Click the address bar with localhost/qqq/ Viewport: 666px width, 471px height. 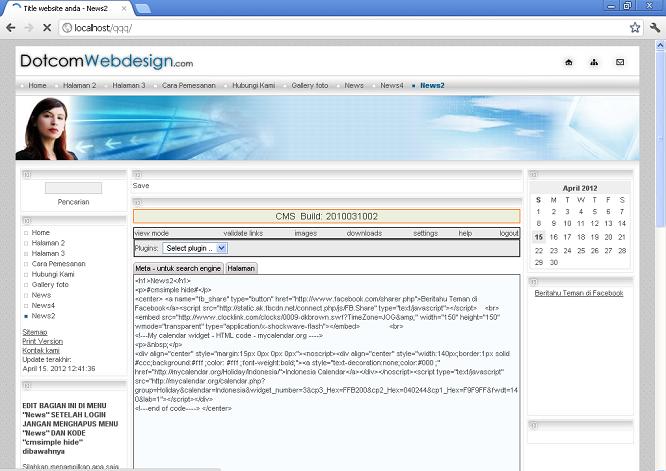click(344, 28)
